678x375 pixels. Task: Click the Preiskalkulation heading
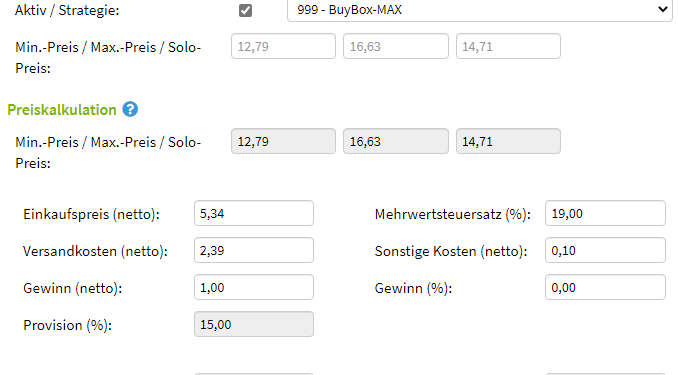pos(62,110)
